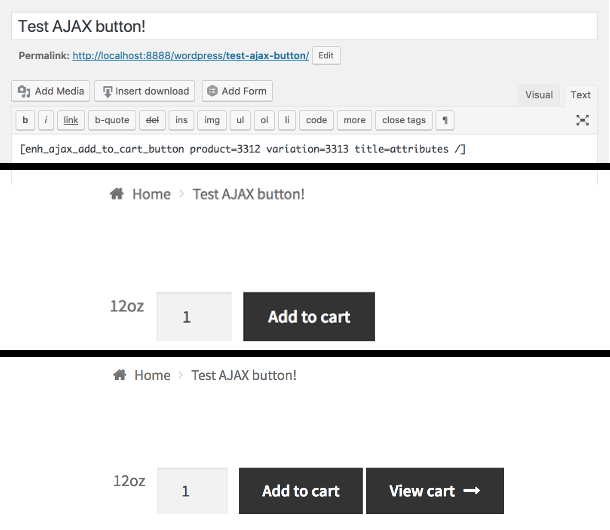This screenshot has width=610, height=530.
Task: Click the upper Add to cart button
Action: (309, 316)
